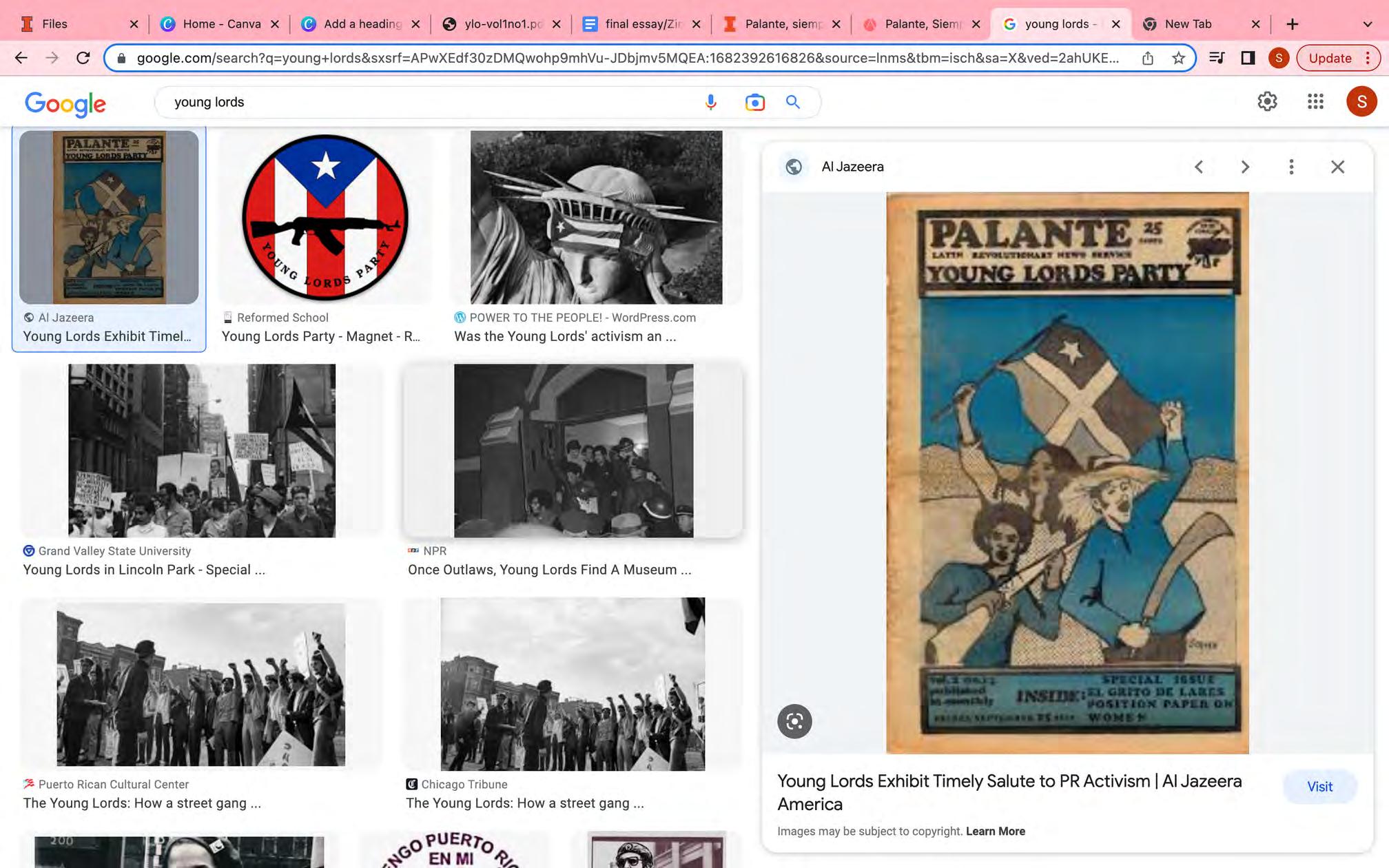Select the Young Lords Party magnet thumbnail
The image size is (1389, 868).
pos(325,218)
